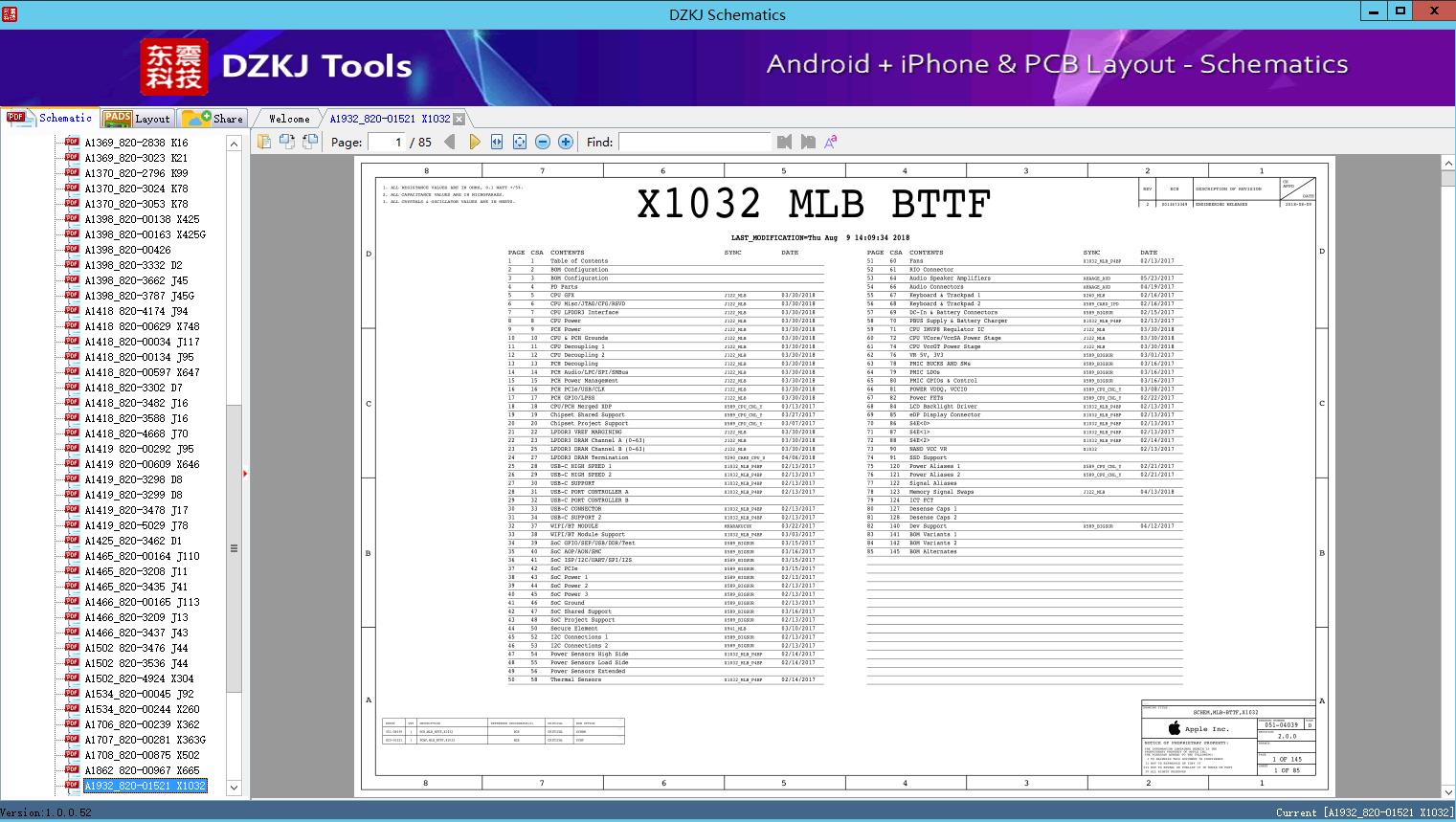Open A1419_820-00292 J95 schematic
The height and width of the screenshot is (822, 1456).
[x=139, y=449]
